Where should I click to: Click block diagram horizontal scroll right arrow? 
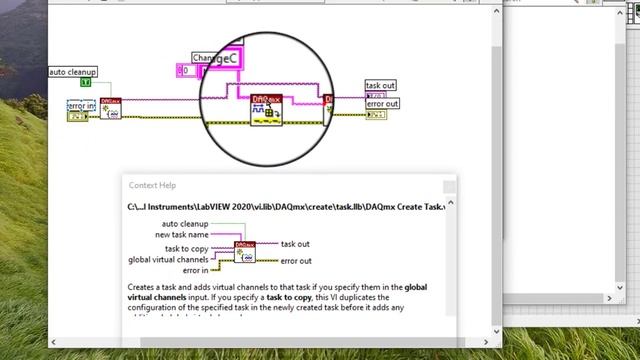pyautogui.click(x=486, y=342)
